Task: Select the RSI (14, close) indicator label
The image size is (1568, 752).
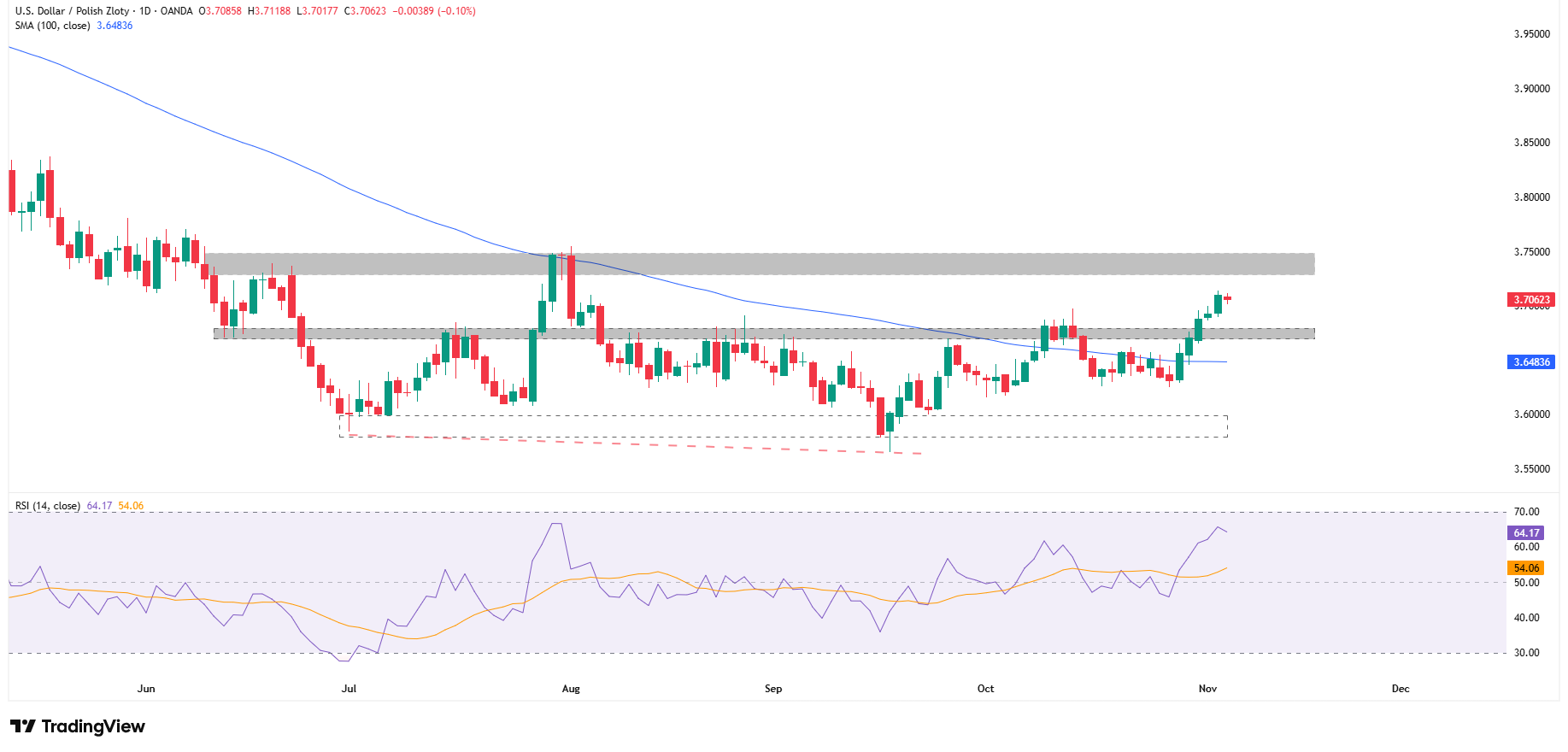Action: (x=48, y=506)
